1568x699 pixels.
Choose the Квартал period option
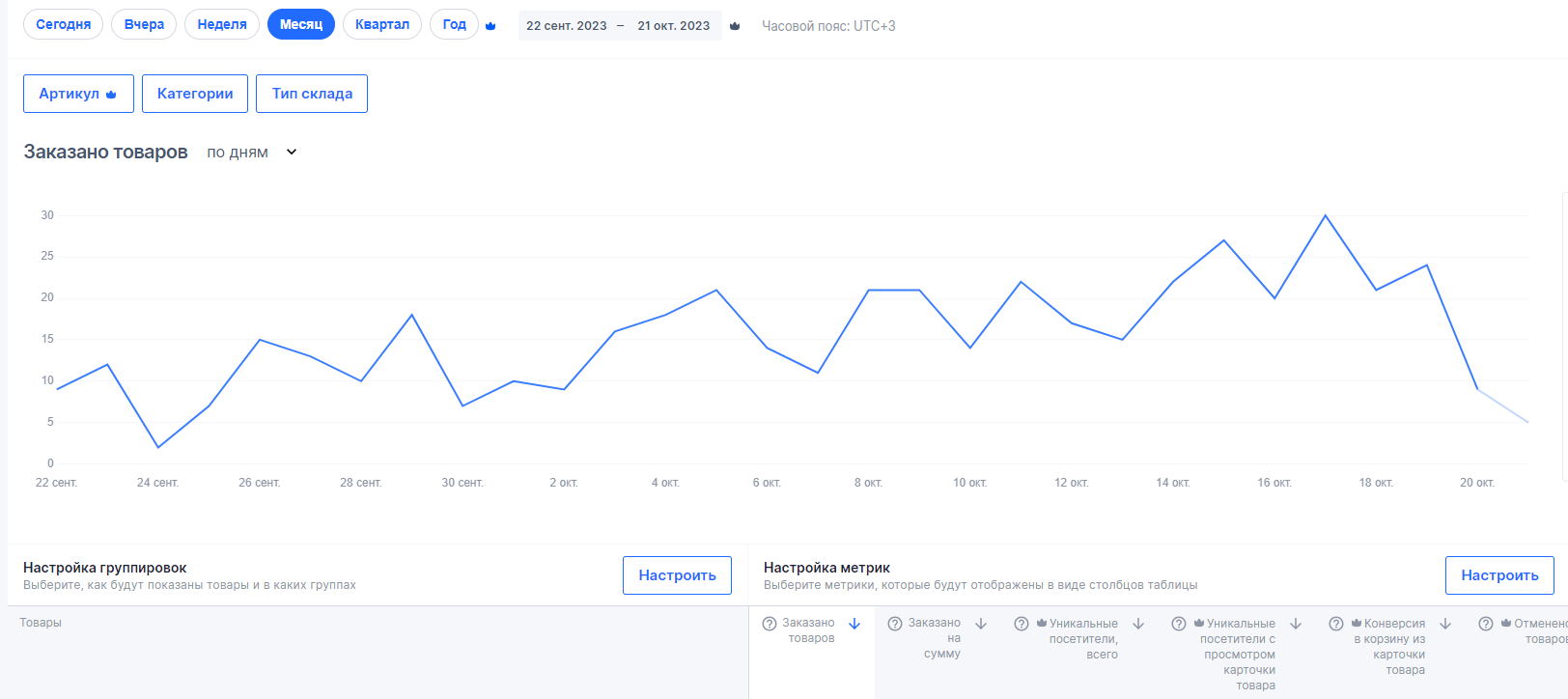(382, 24)
